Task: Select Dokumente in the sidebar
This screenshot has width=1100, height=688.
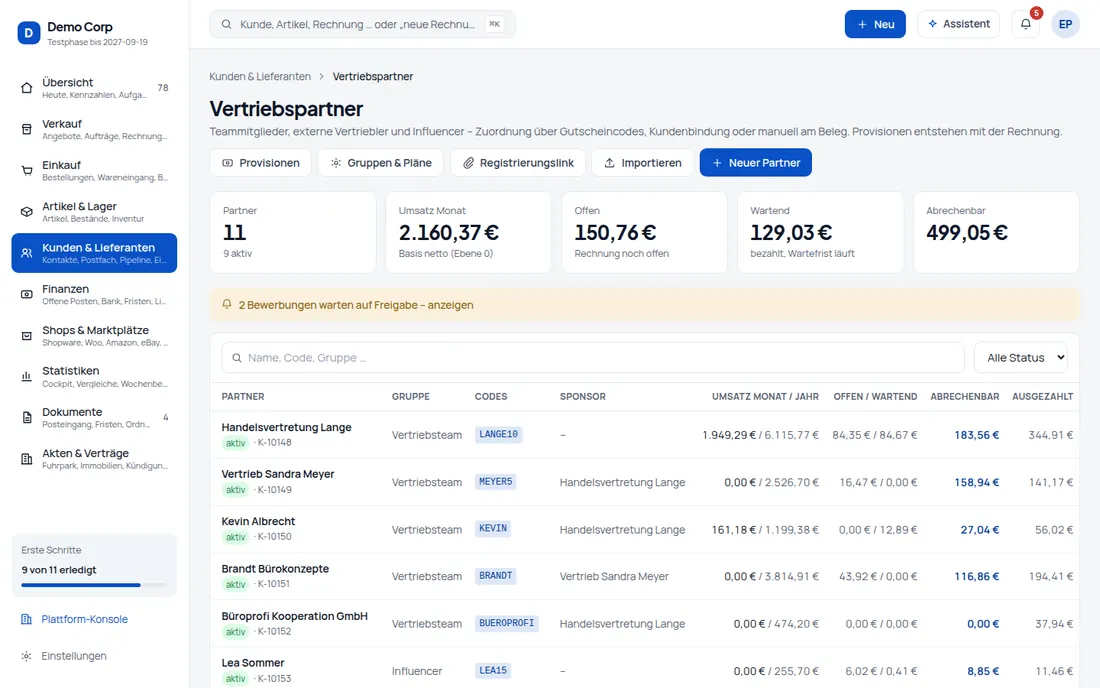Action: [x=94, y=418]
